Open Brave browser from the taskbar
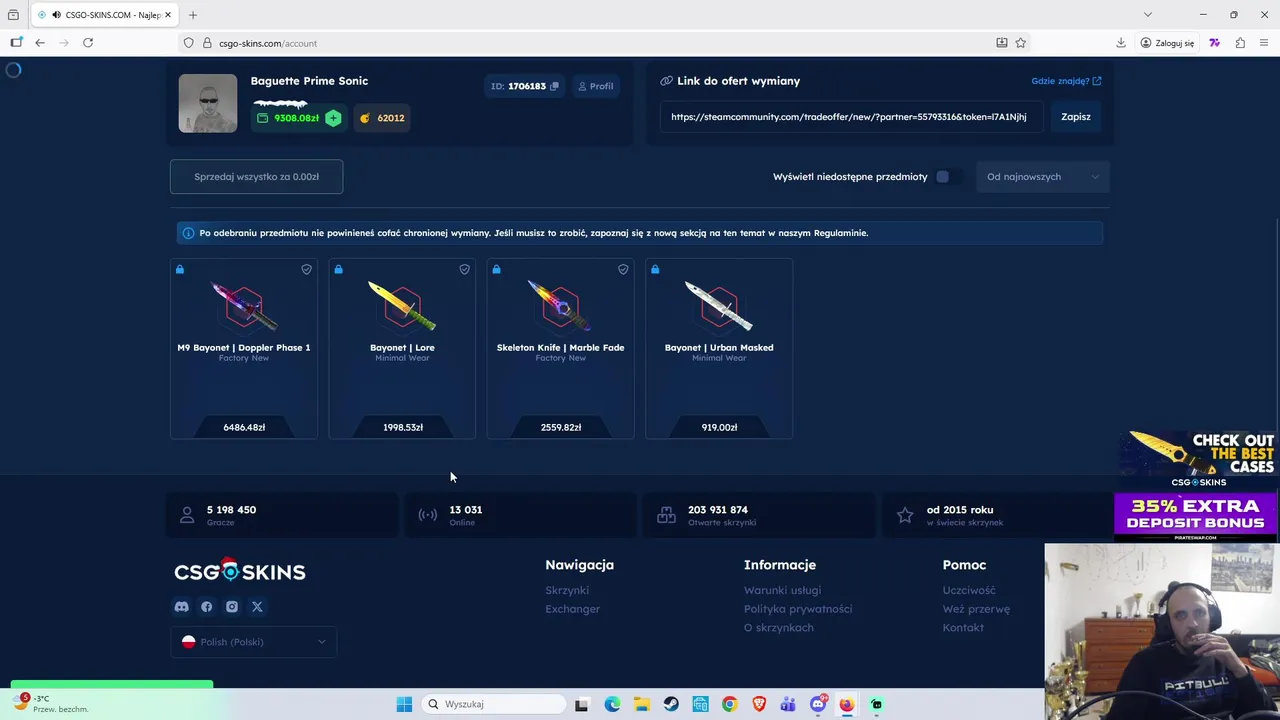 pos(759,704)
